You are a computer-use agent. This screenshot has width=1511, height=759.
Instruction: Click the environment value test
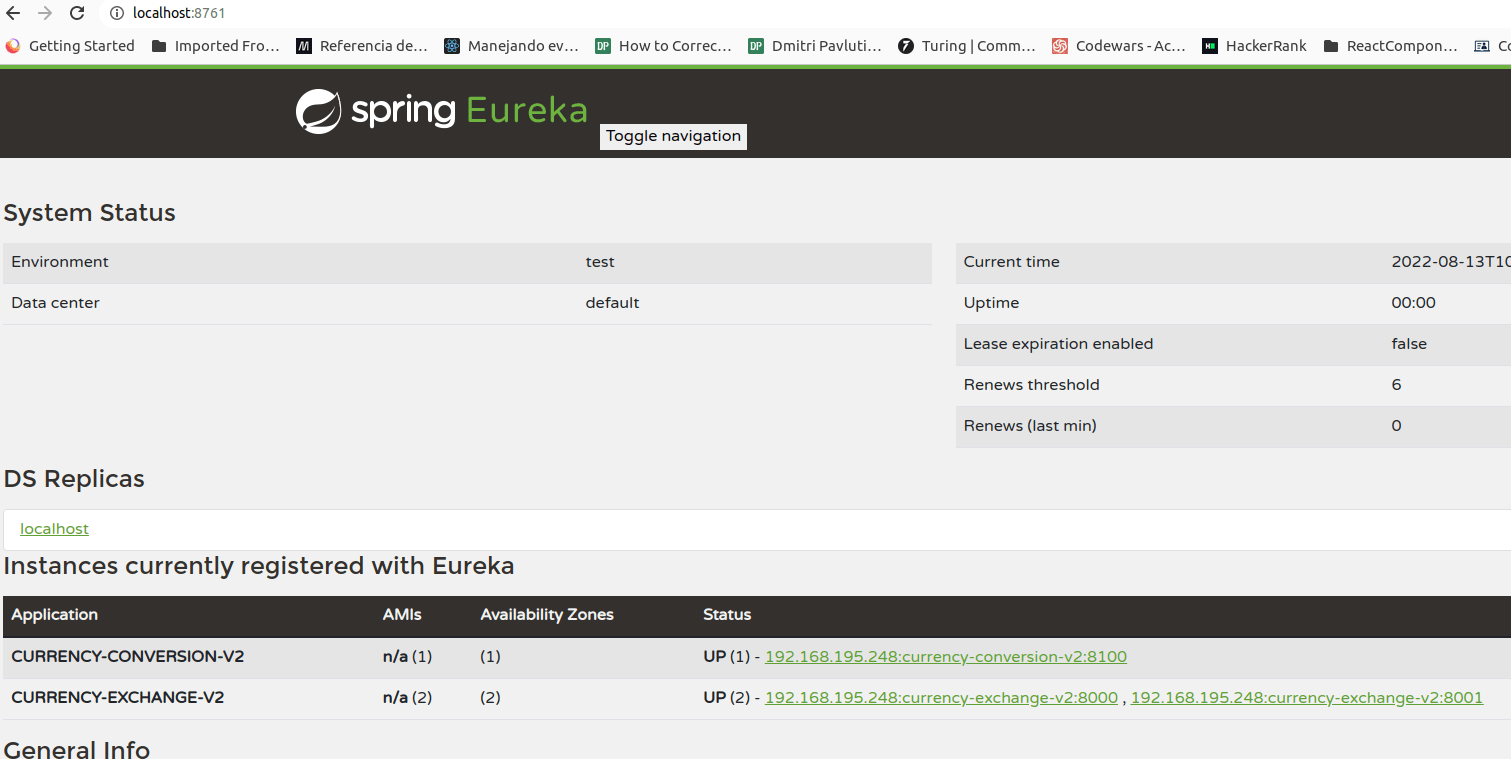600,262
